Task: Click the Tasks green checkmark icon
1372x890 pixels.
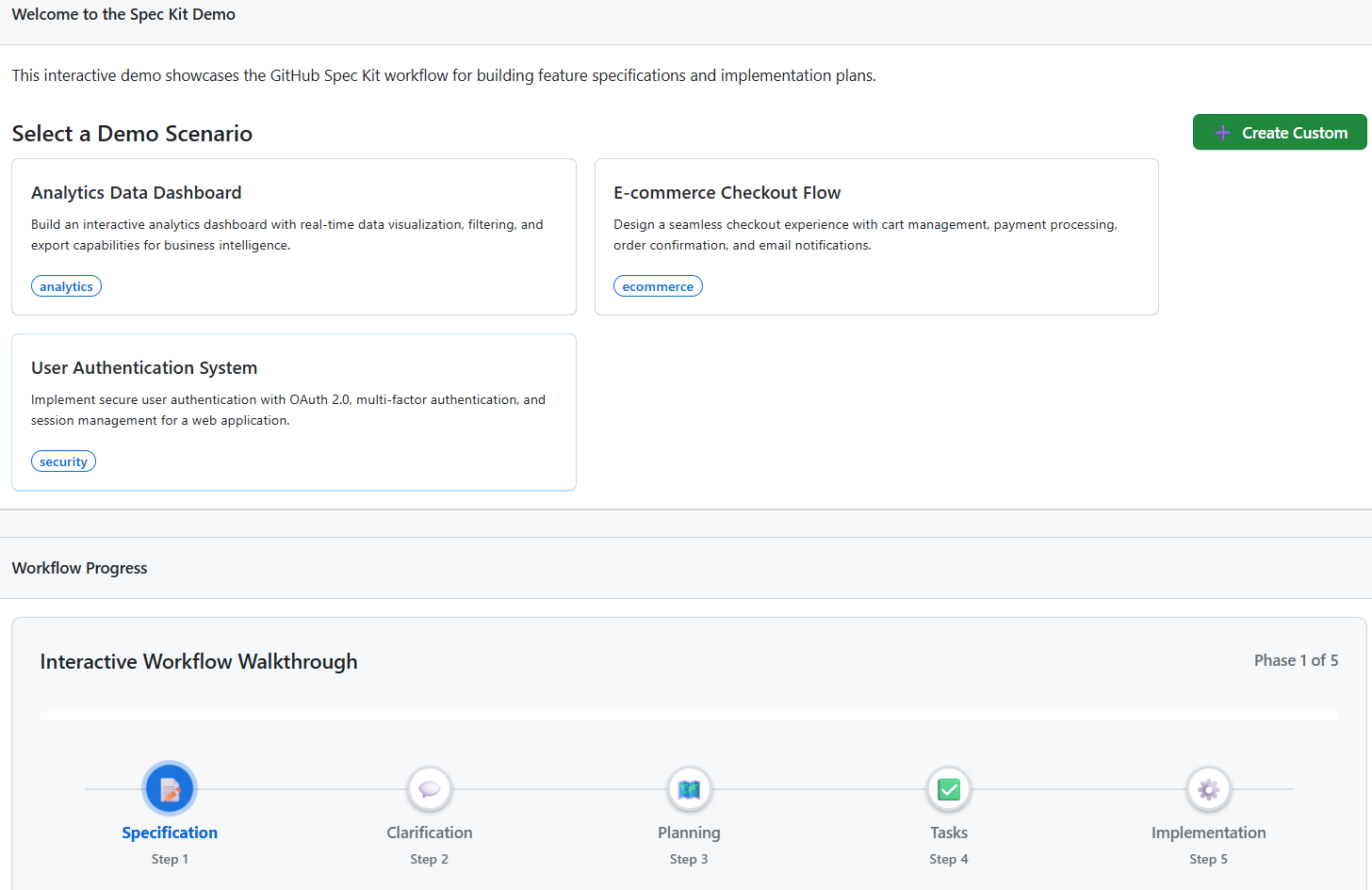Action: click(x=948, y=788)
